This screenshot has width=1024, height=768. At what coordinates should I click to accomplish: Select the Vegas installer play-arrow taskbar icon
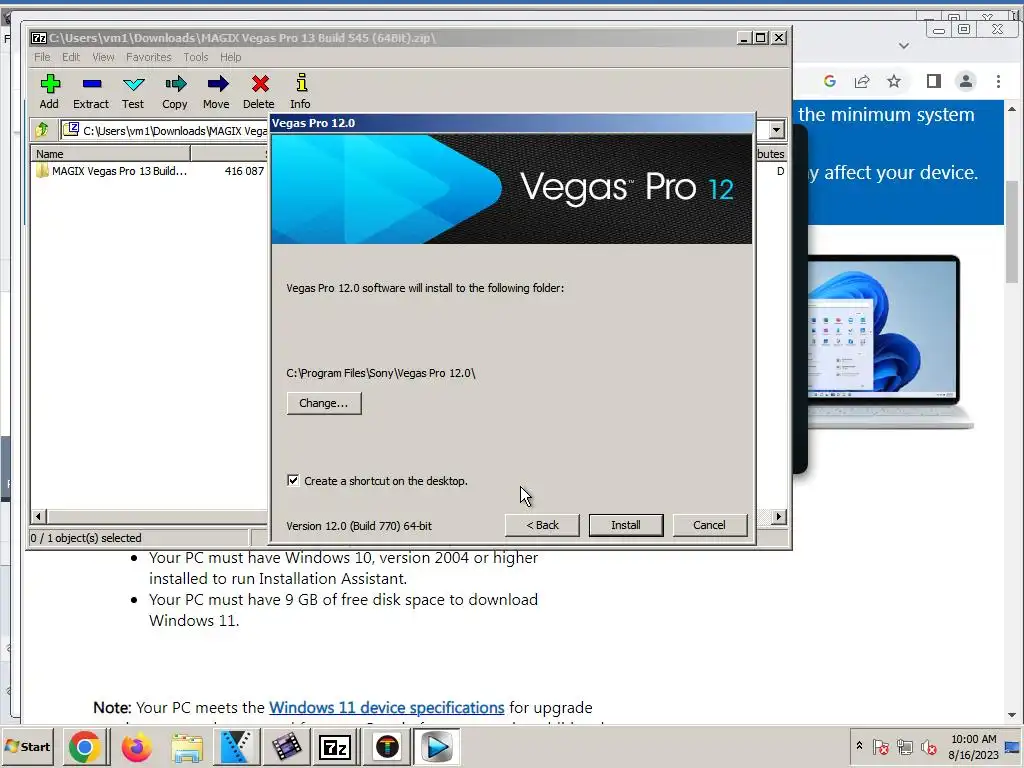tap(436, 746)
